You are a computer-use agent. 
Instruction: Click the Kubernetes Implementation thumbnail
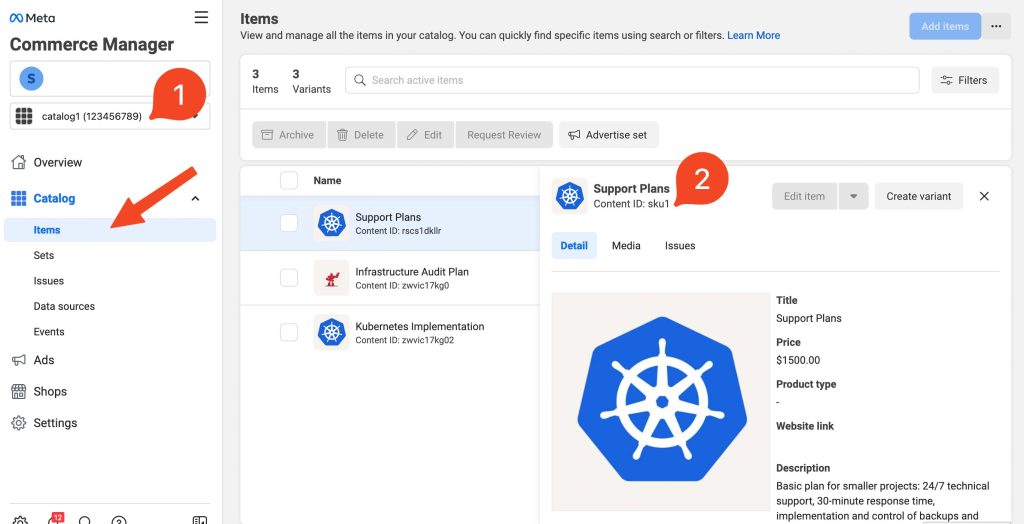[331, 332]
